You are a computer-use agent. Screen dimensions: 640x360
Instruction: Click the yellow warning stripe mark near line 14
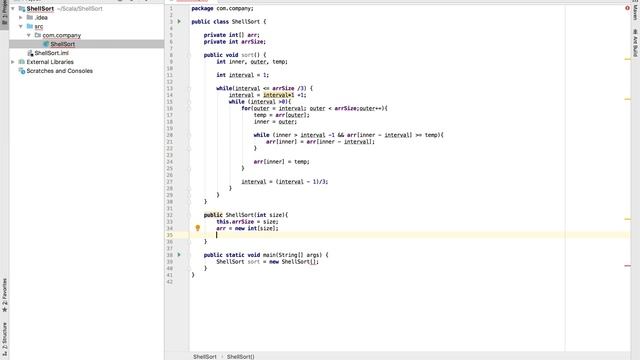tap(627, 99)
